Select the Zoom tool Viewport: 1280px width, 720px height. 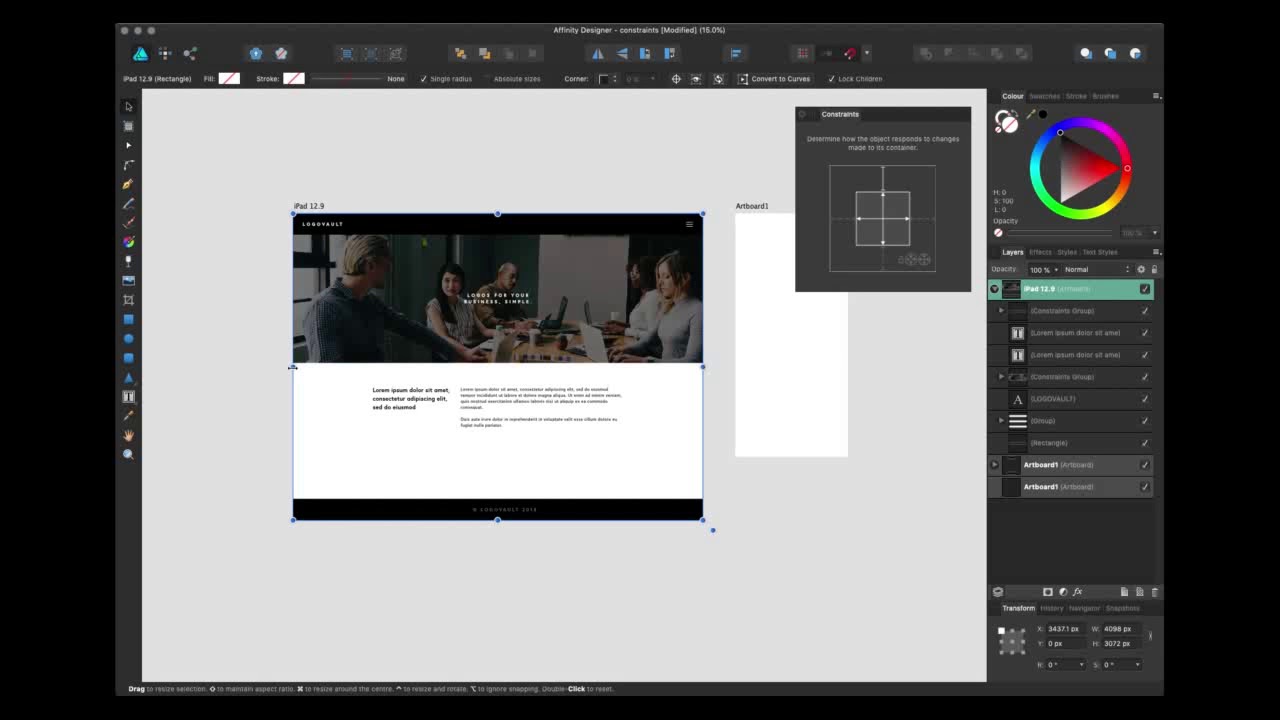pos(128,454)
